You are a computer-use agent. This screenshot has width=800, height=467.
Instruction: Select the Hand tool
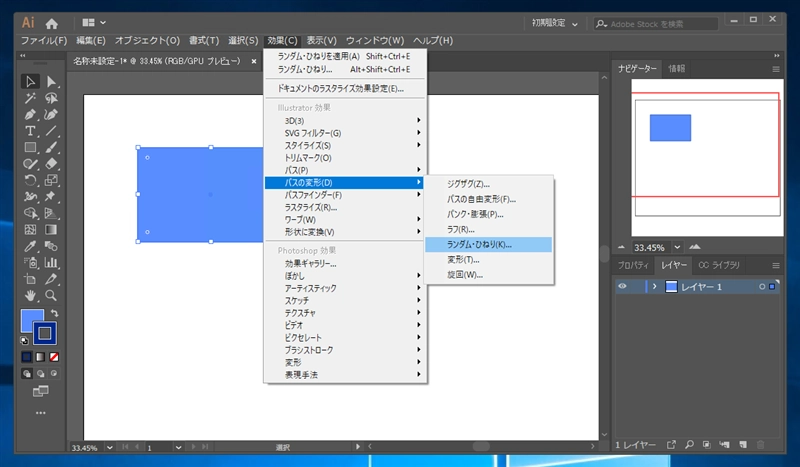tap(30, 295)
